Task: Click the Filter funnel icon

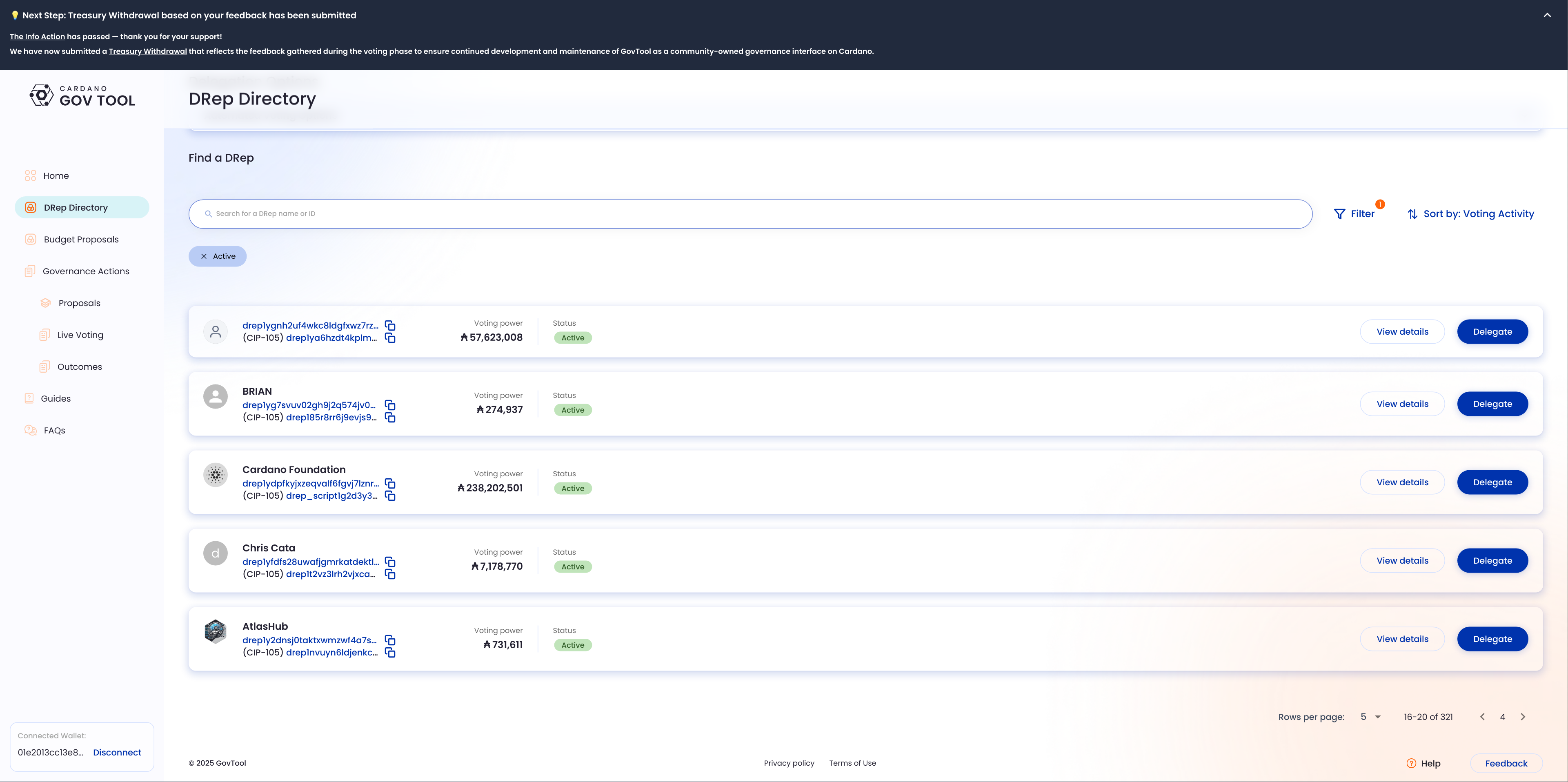Action: (1339, 214)
